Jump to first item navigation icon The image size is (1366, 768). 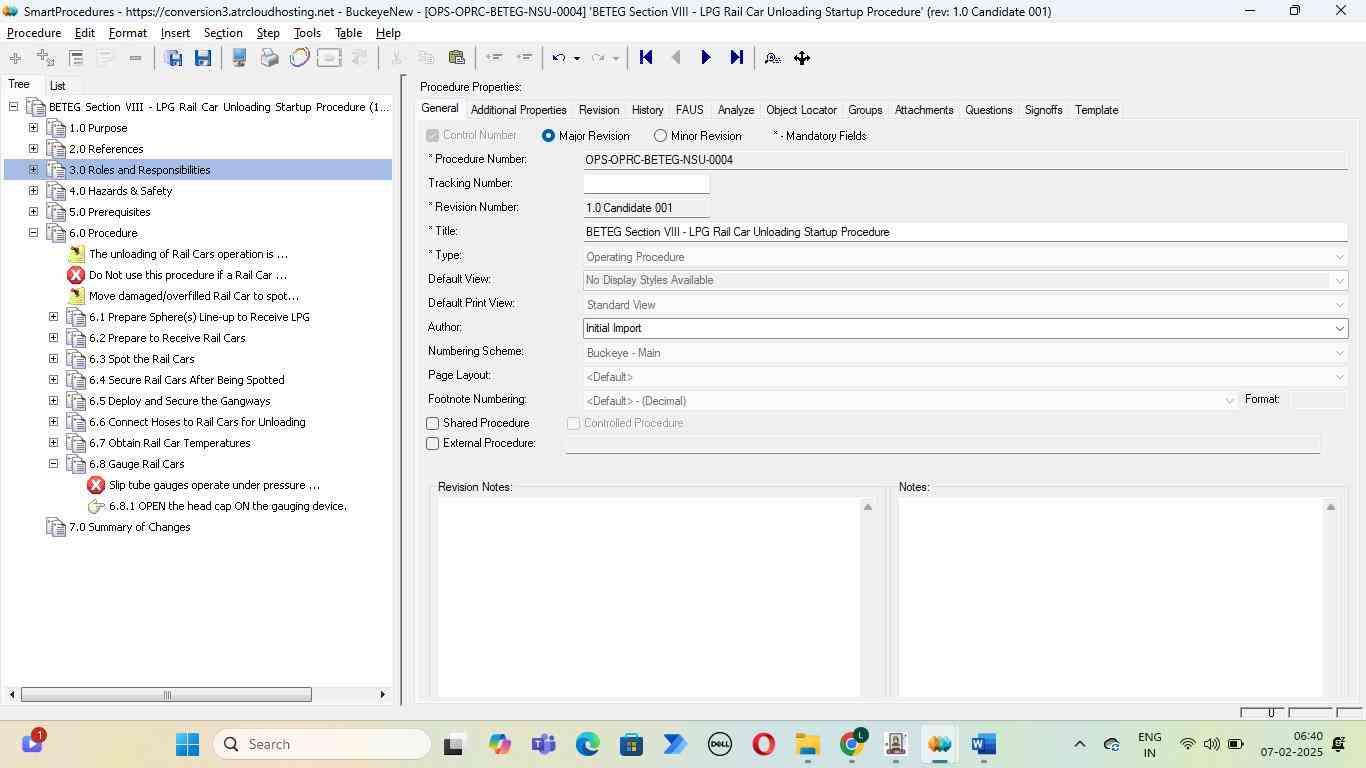646,58
